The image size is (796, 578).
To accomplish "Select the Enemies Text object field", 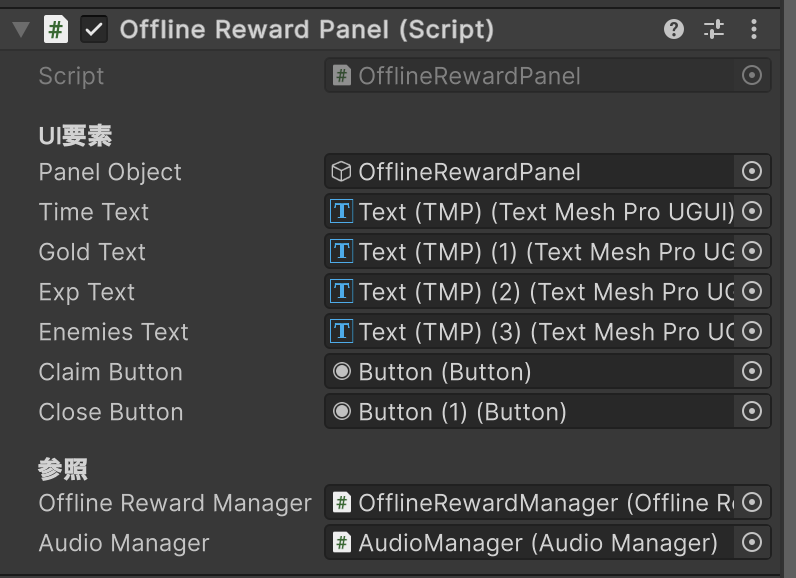I will click(x=530, y=332).
